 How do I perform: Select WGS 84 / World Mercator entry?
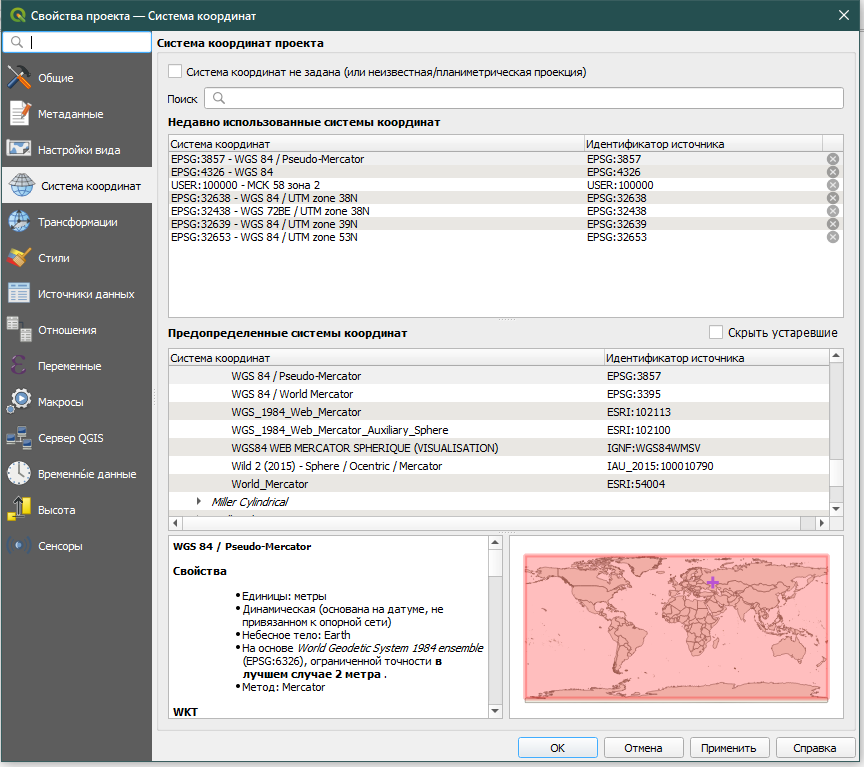(292, 394)
